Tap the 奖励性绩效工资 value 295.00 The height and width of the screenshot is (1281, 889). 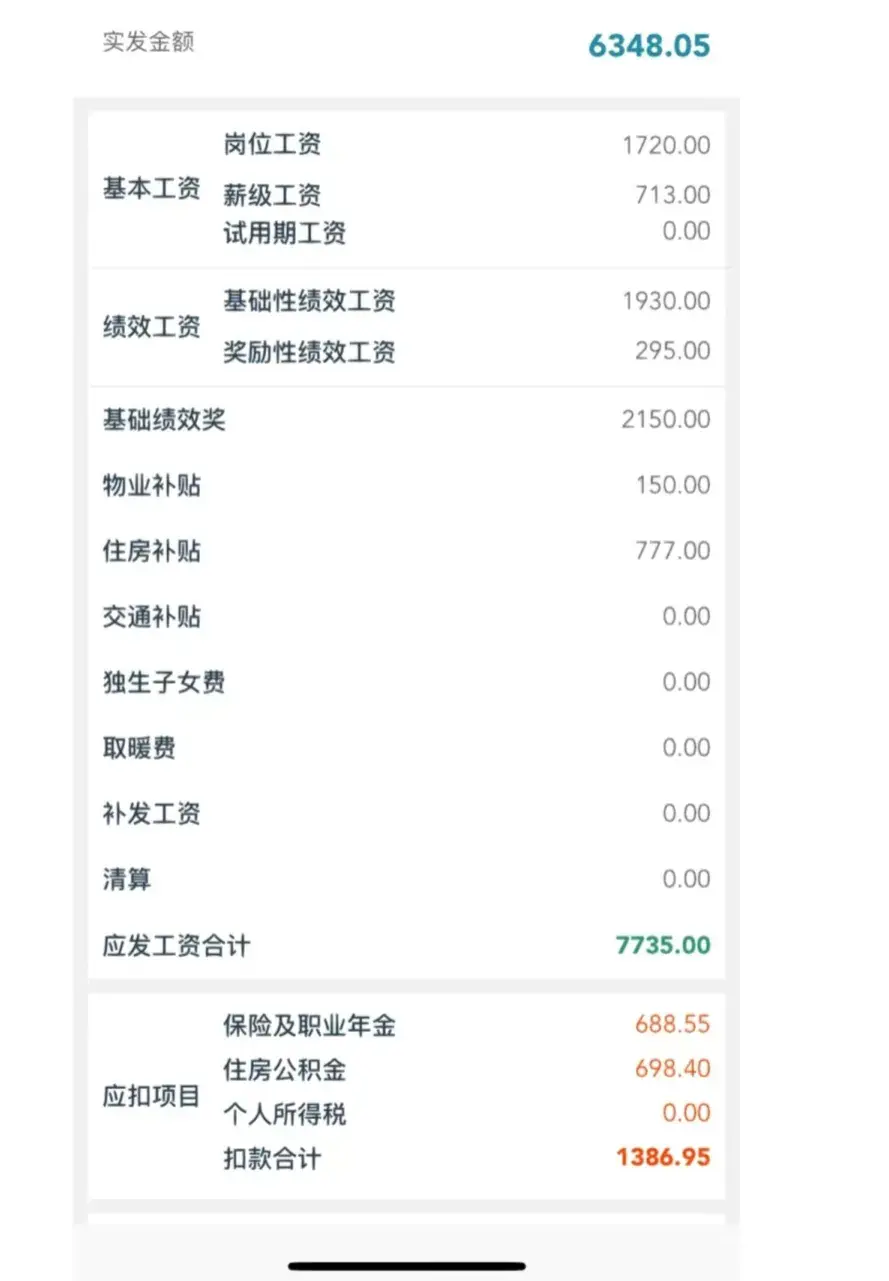(x=673, y=351)
